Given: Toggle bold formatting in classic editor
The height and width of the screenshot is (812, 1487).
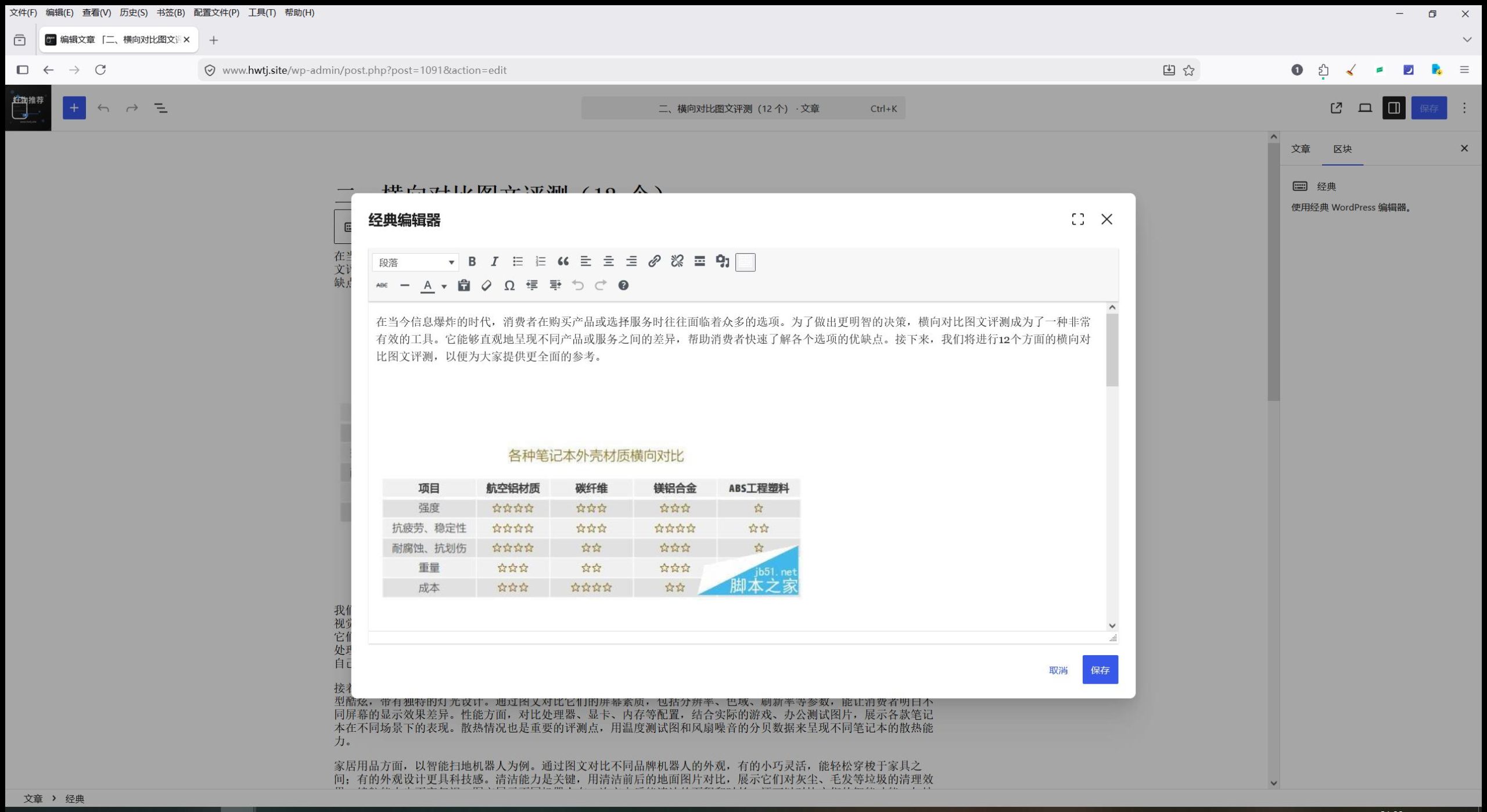Looking at the screenshot, I should 472,261.
